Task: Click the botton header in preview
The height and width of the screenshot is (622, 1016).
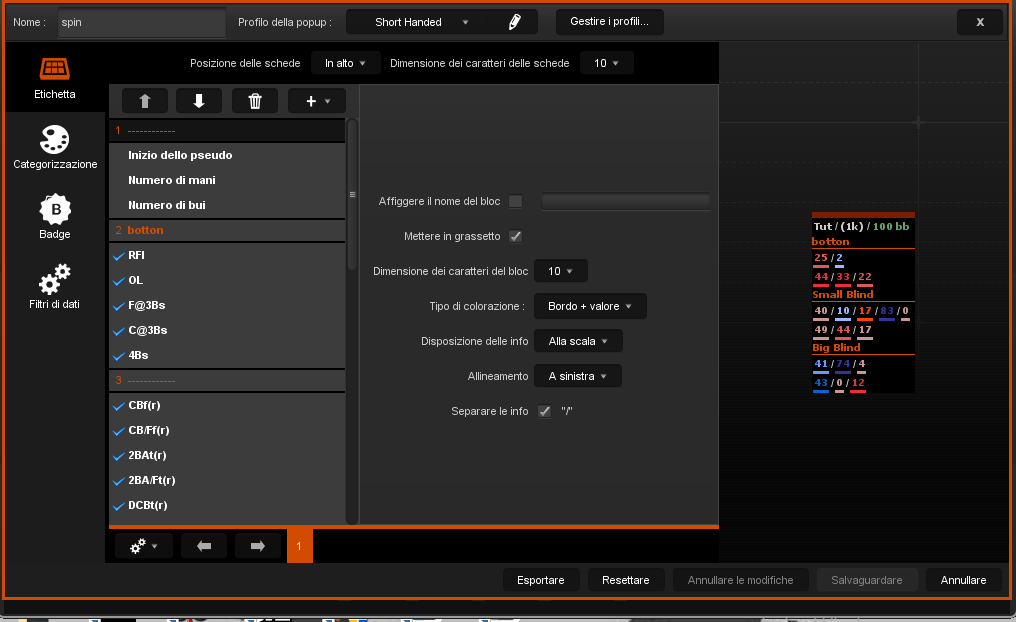Action: [x=831, y=242]
